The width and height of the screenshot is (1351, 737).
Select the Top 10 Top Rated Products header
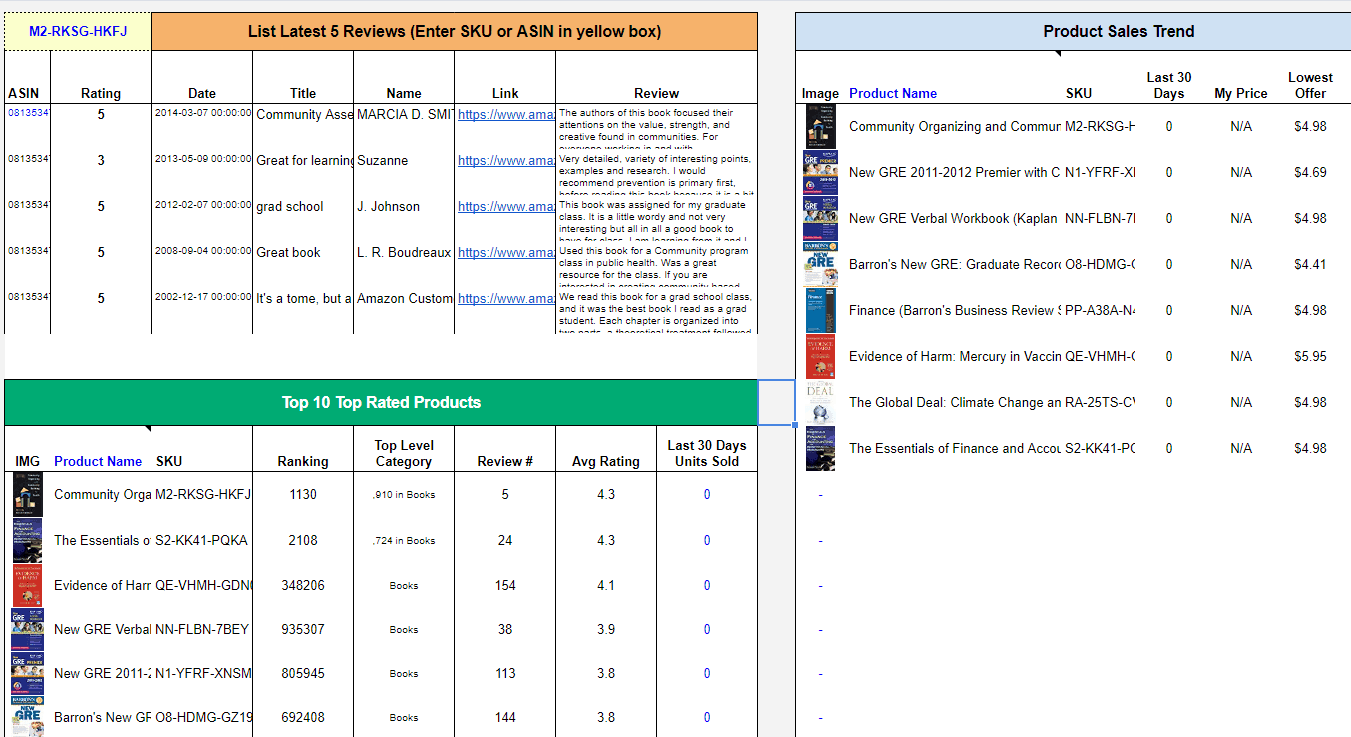pyautogui.click(x=381, y=403)
